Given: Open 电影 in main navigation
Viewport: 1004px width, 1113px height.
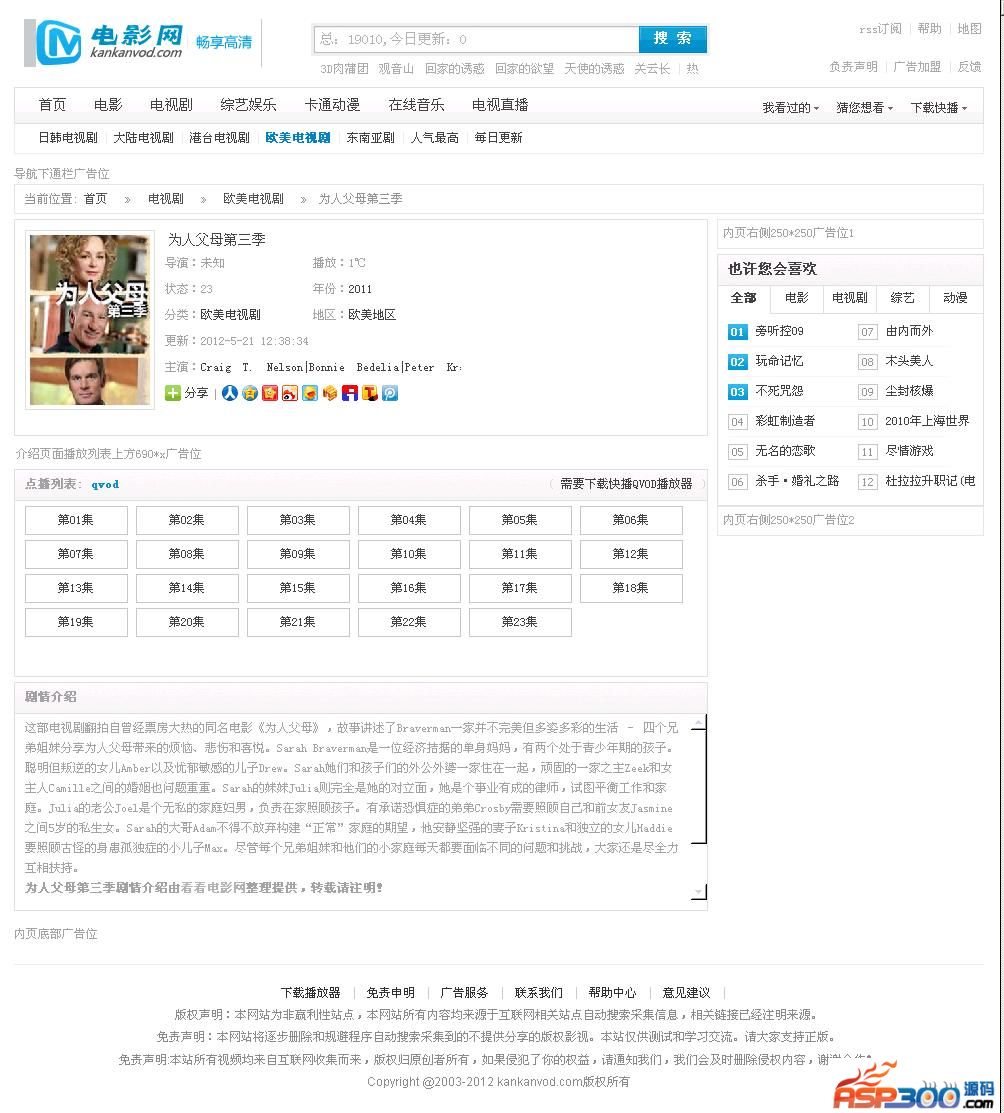Looking at the screenshot, I should point(108,105).
